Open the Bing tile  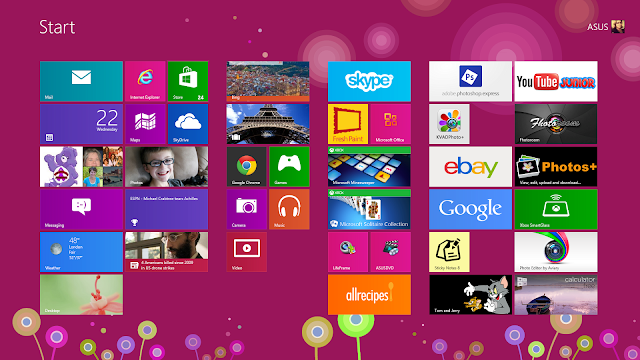(268, 81)
